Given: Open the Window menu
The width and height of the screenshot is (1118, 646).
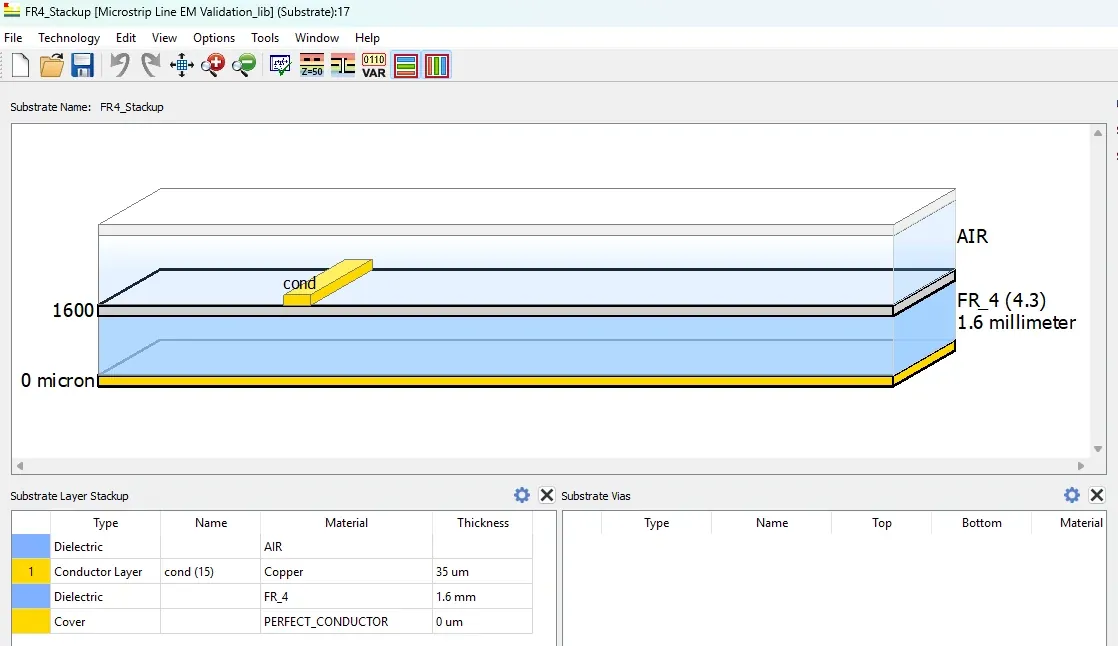Looking at the screenshot, I should click(x=317, y=38).
